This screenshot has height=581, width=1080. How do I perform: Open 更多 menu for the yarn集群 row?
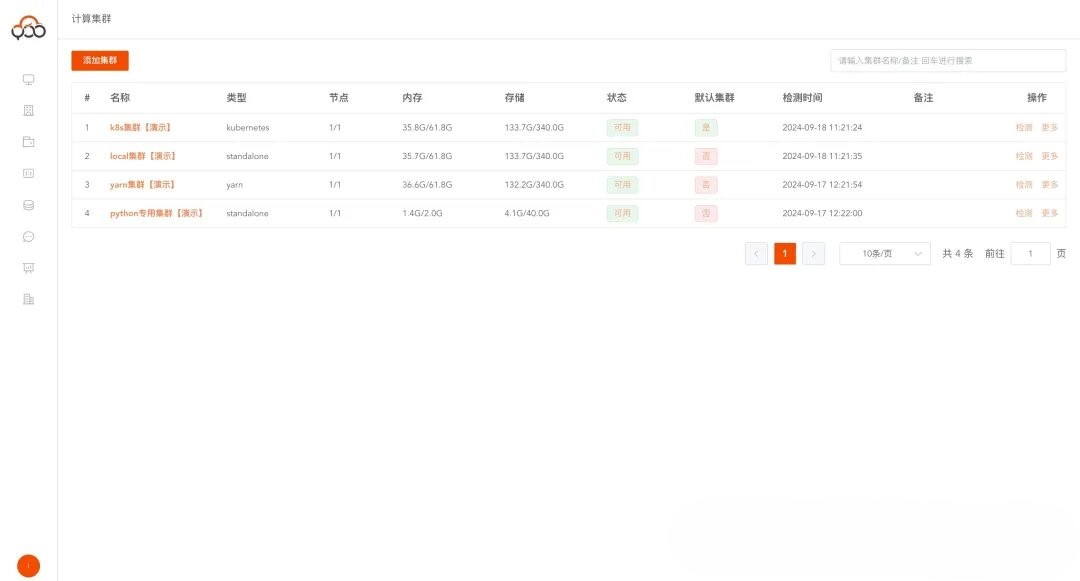tap(1049, 185)
